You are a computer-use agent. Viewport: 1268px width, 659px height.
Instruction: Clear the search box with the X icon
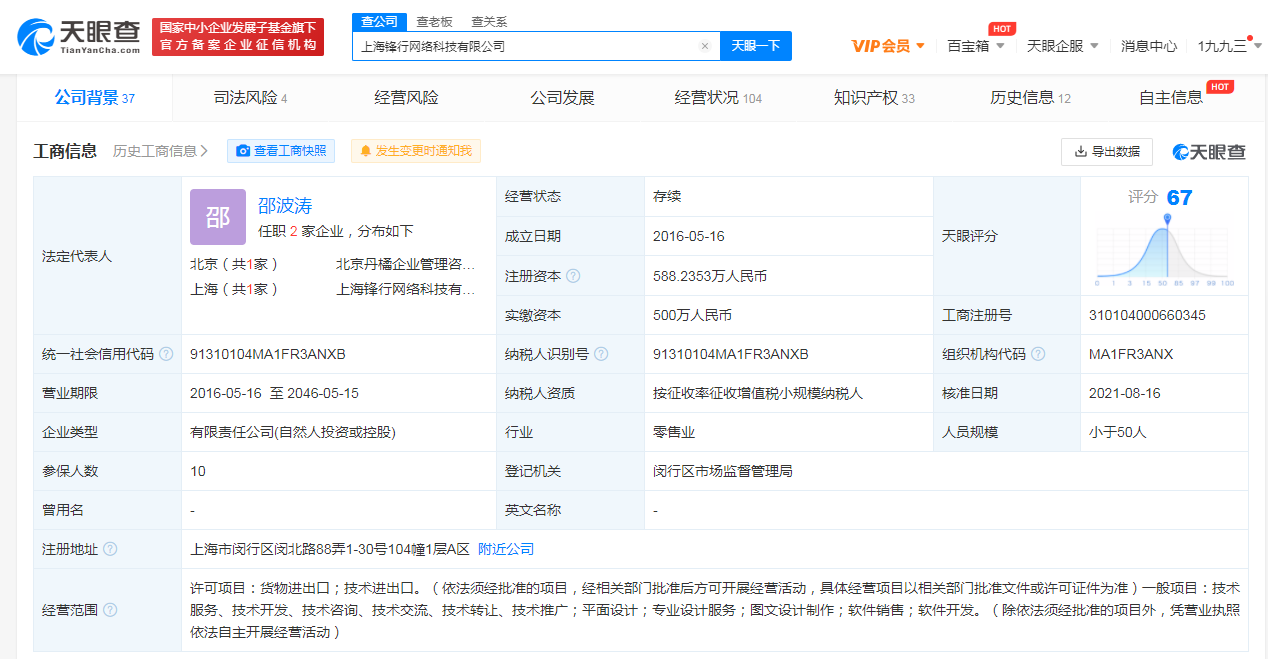tap(705, 46)
